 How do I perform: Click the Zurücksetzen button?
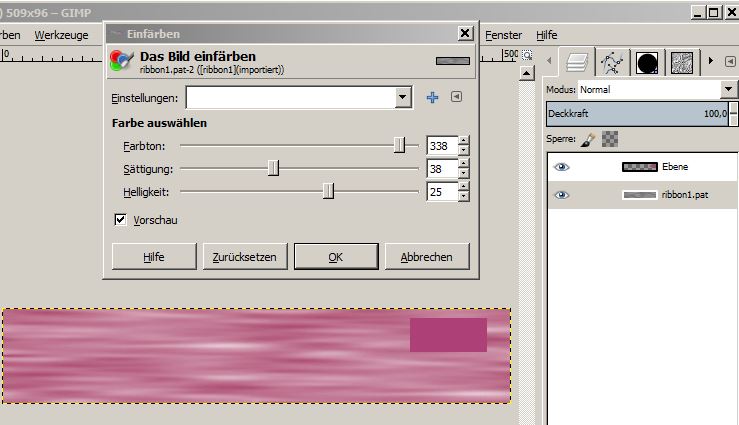click(x=245, y=257)
